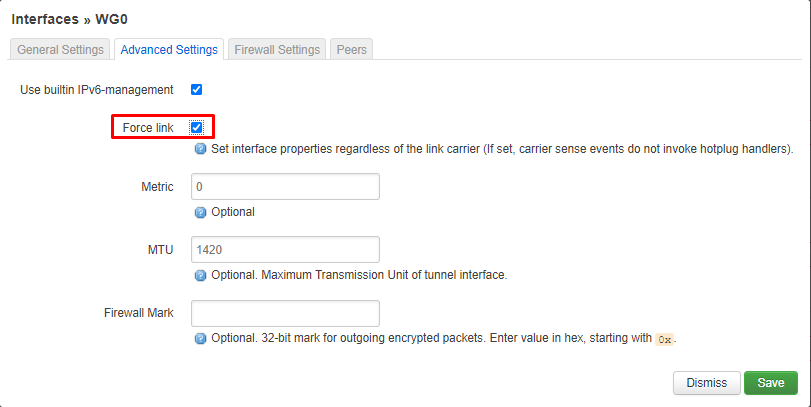This screenshot has width=811, height=407.
Task: Click help icon under Metric field
Action: [200, 212]
